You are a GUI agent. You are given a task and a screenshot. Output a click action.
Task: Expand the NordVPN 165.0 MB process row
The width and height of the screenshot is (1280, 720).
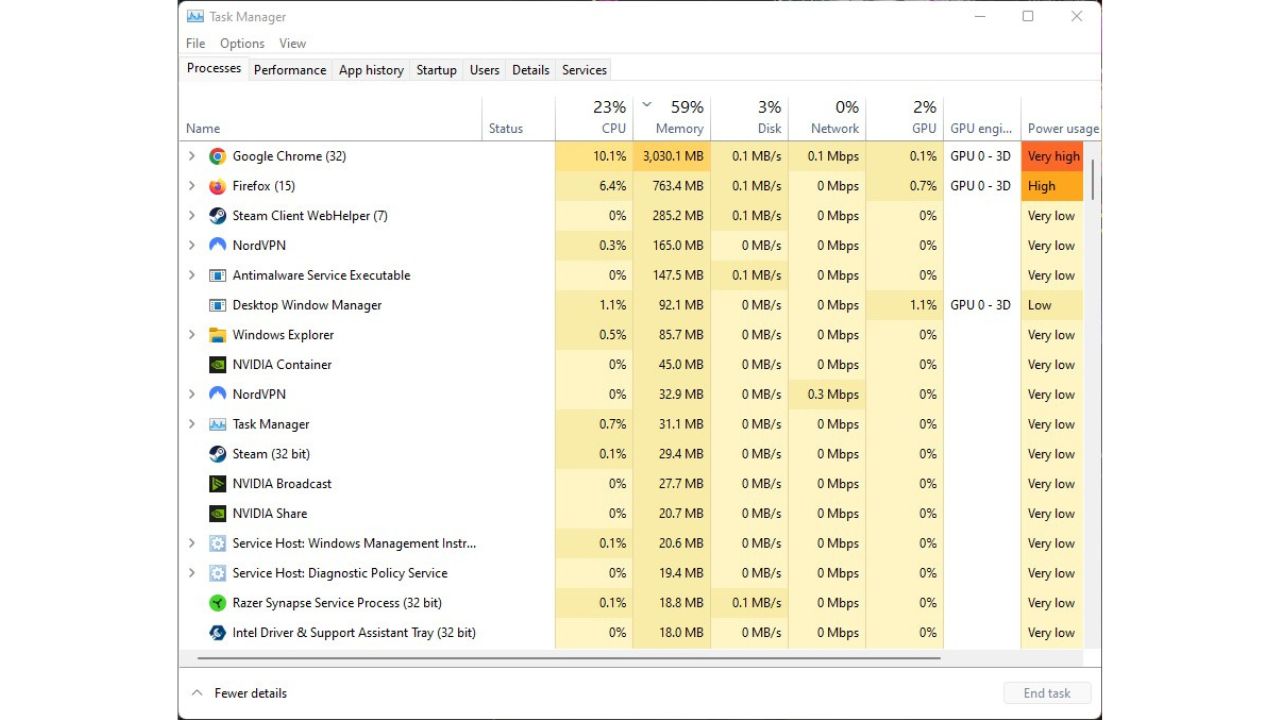pos(192,245)
